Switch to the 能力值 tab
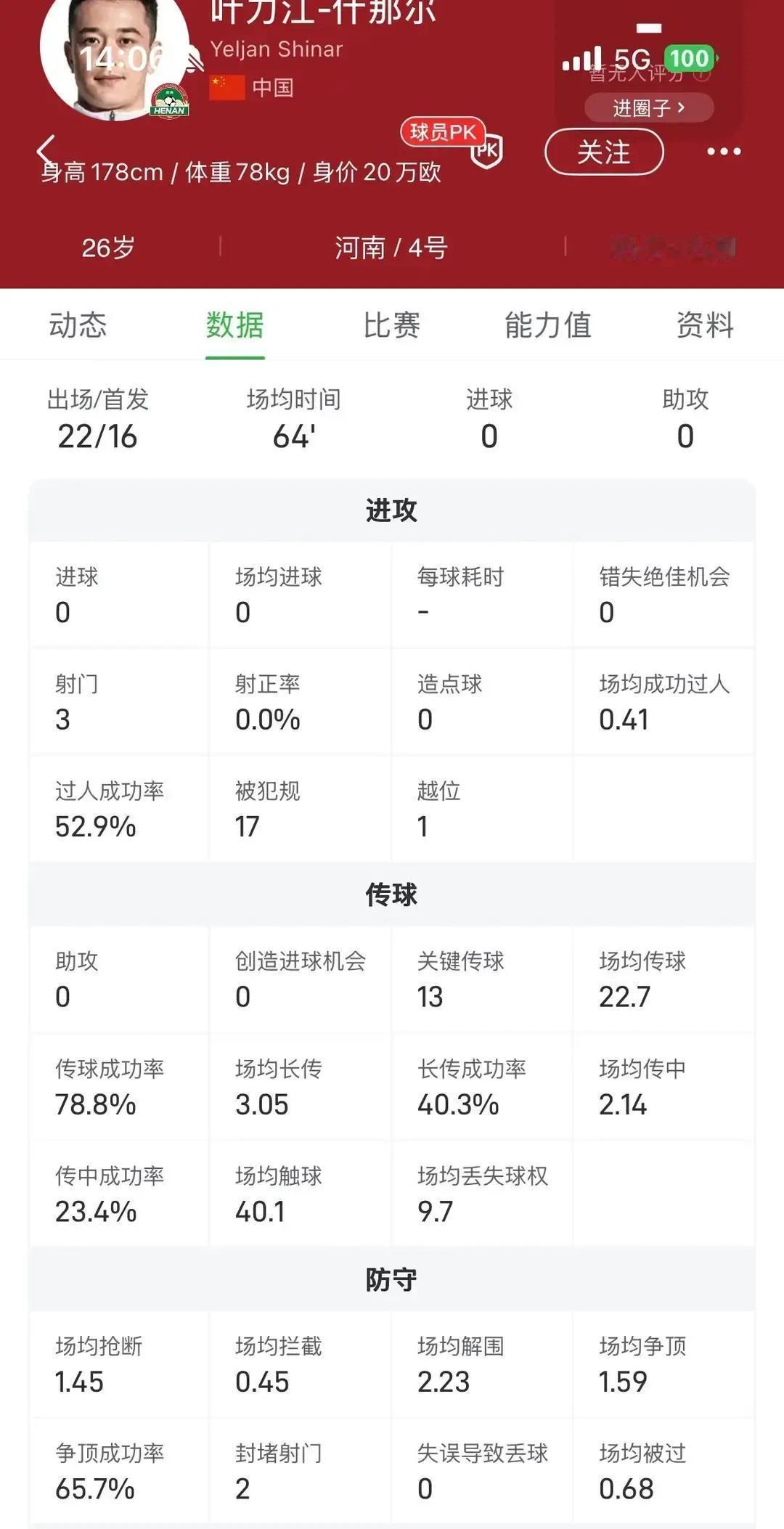The image size is (784, 1529). click(548, 325)
